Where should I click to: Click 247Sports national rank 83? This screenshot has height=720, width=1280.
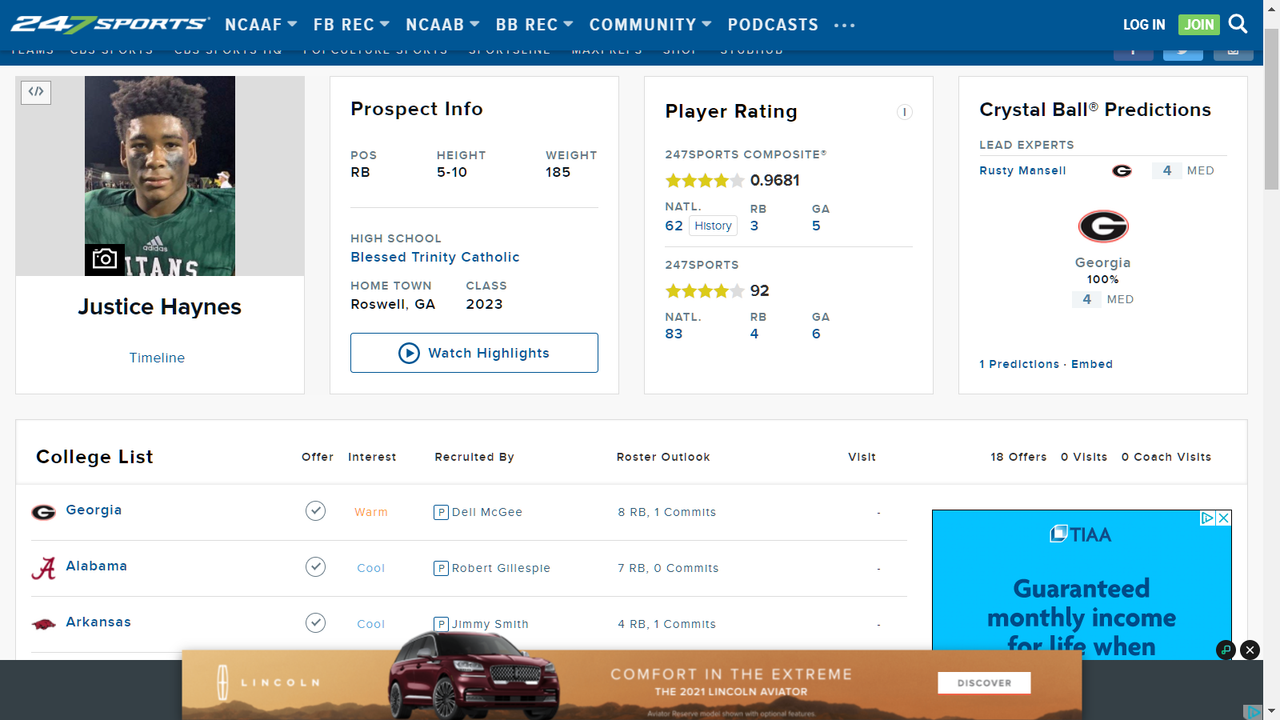pos(674,334)
